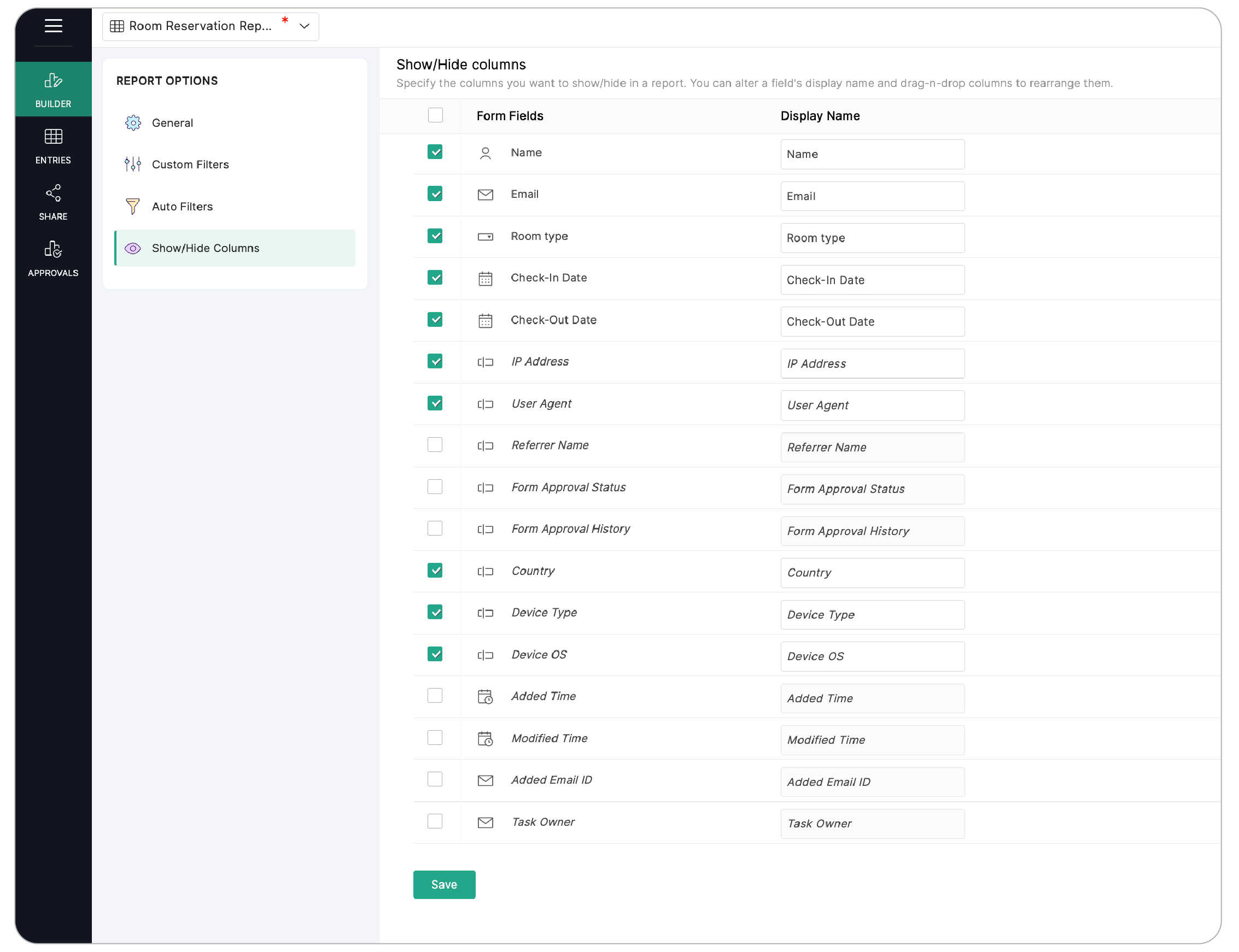
Task: Click the Form Fields column header
Action: (x=510, y=116)
